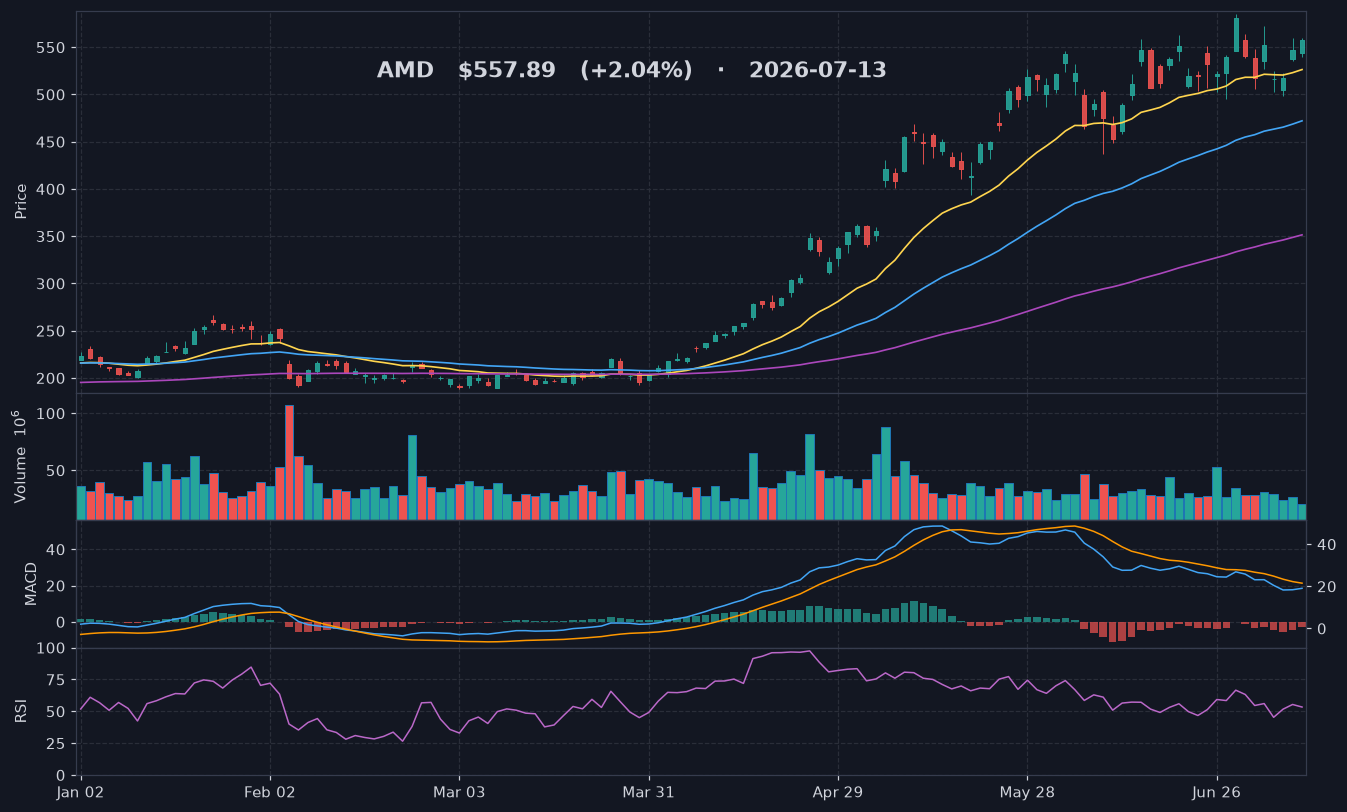Select the 500 price axis tick
This screenshot has width=1347, height=812.
click(x=51, y=95)
